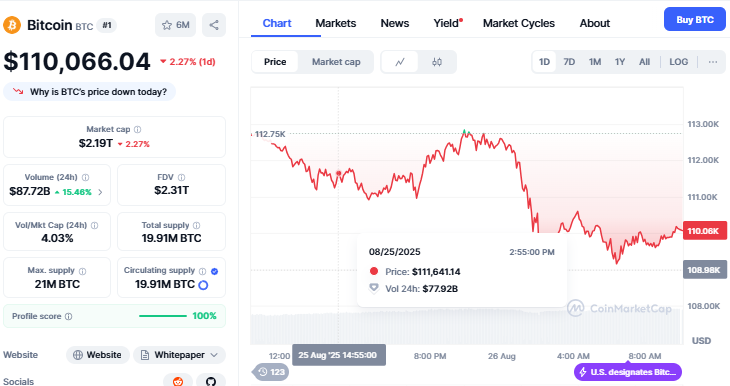Open the chart more options menu

[x=713, y=62]
